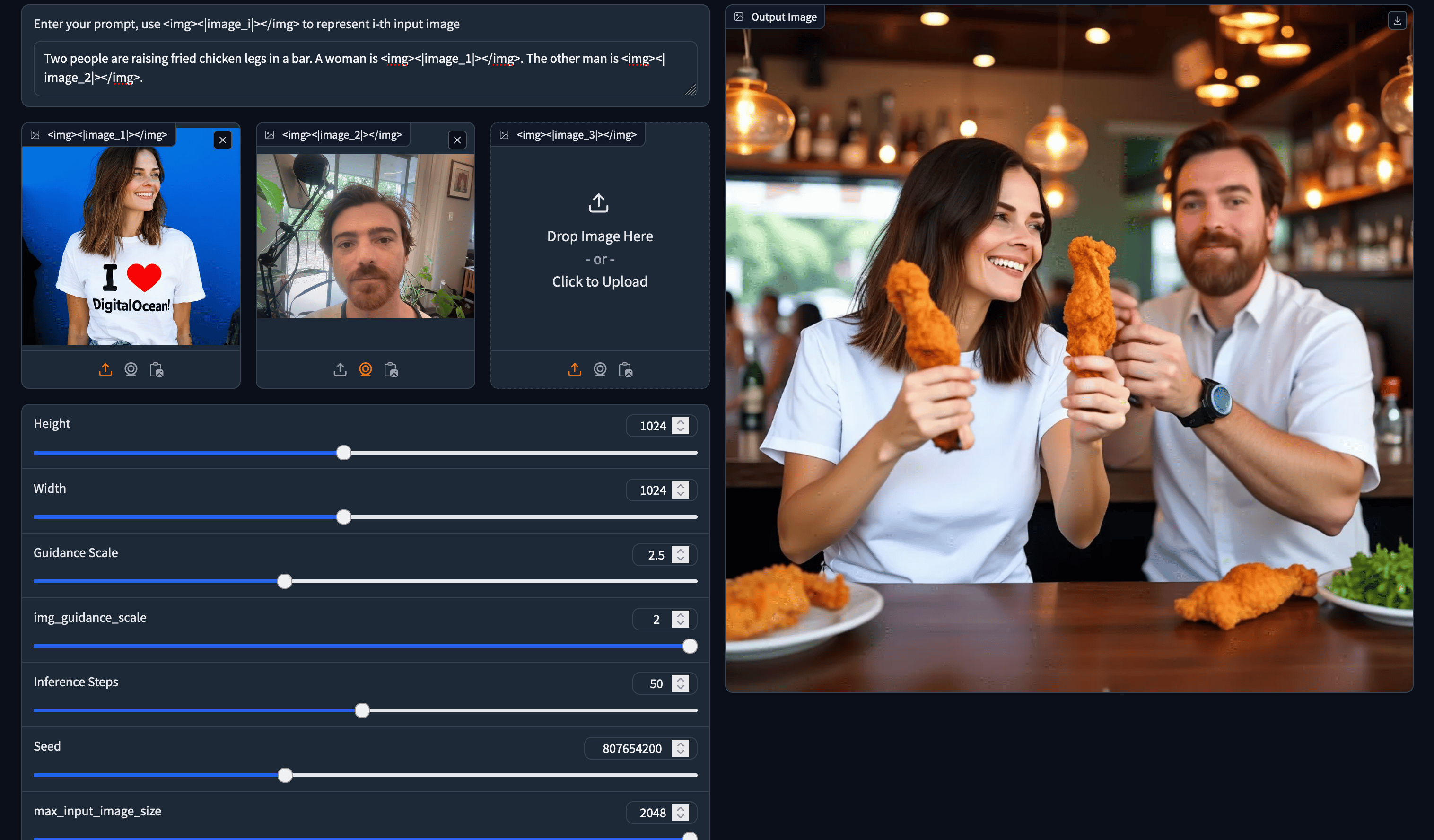
Task: Click the Height slider handle
Action: pos(344,453)
